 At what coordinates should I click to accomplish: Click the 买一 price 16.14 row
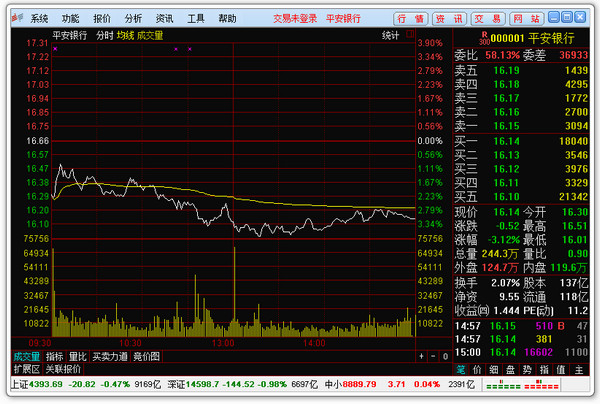[521, 141]
